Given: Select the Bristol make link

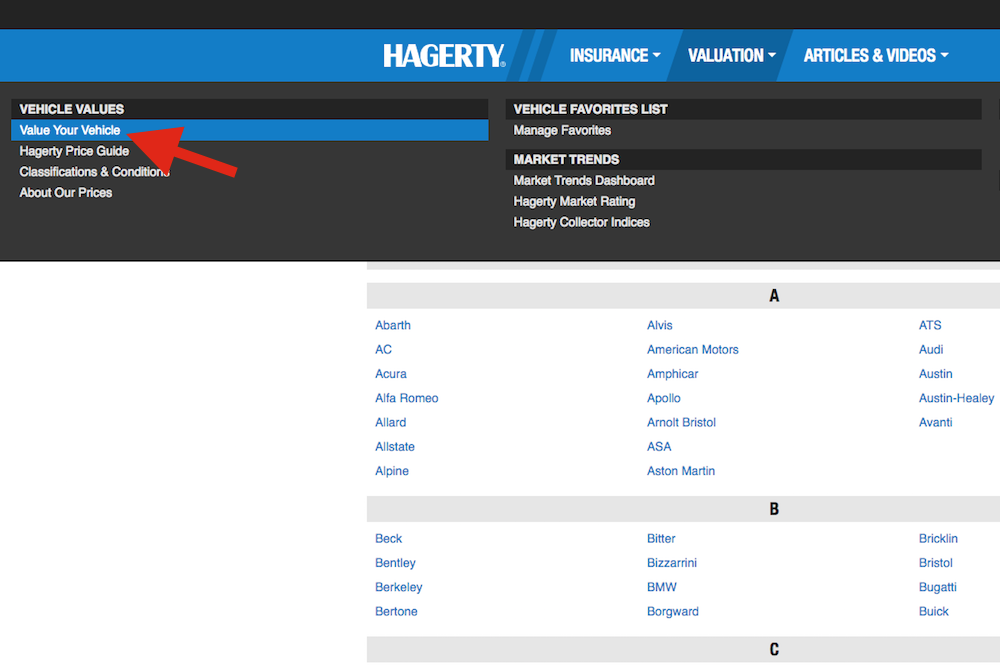Looking at the screenshot, I should click(935, 563).
